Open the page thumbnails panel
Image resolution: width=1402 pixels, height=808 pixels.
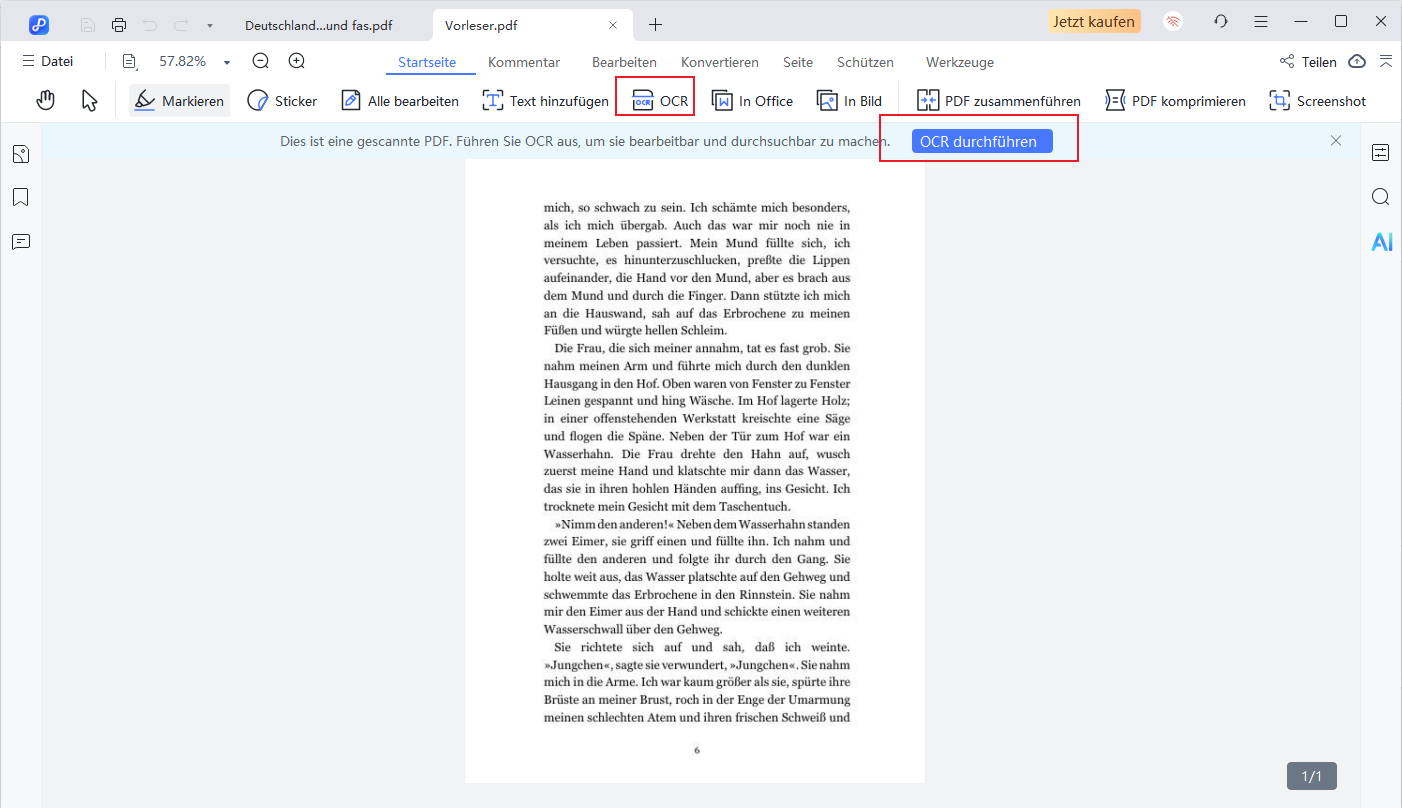tap(21, 154)
